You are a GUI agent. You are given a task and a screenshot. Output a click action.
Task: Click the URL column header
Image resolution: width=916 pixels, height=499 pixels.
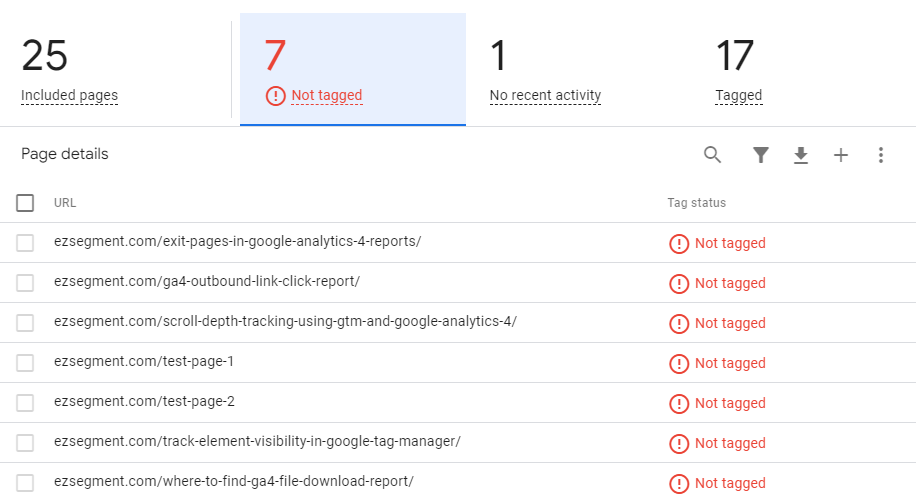tap(65, 203)
